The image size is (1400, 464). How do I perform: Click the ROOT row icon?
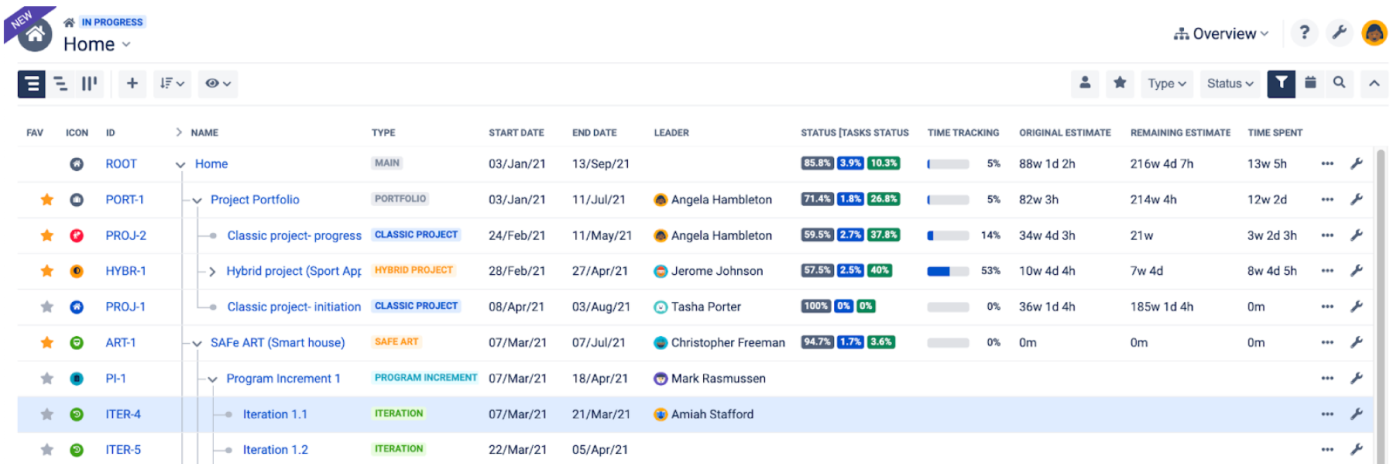77,164
